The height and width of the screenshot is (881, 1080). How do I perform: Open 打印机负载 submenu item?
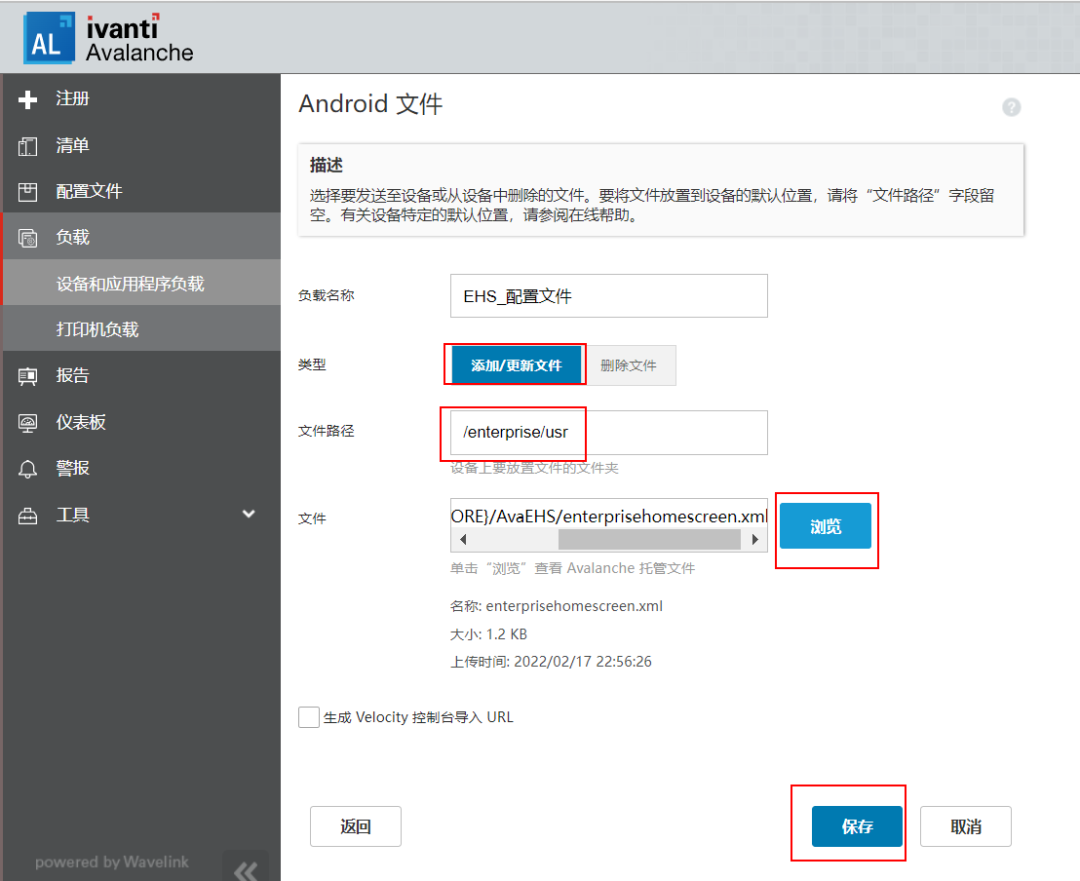(97, 329)
